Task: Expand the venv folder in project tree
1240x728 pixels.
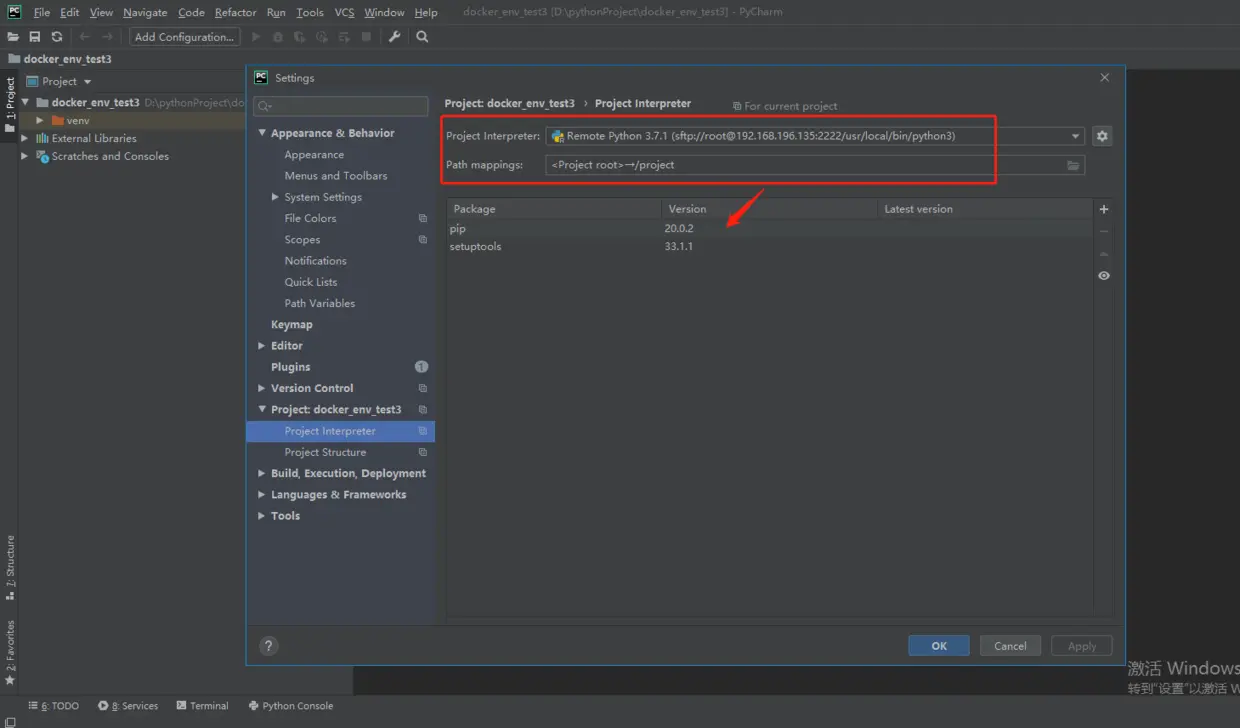Action: [40, 120]
